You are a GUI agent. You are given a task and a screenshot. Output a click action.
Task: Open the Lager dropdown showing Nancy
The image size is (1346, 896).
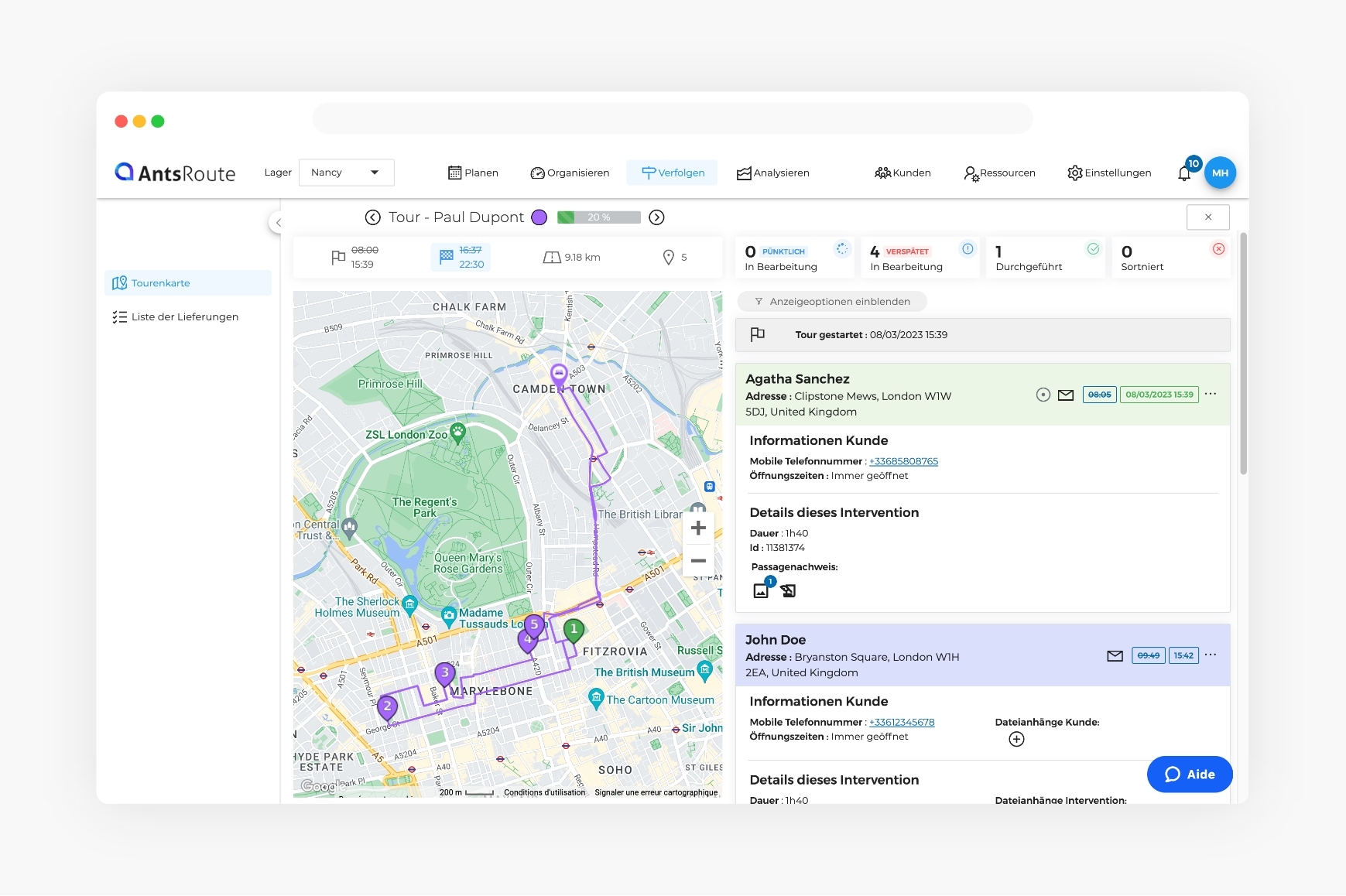(x=346, y=173)
